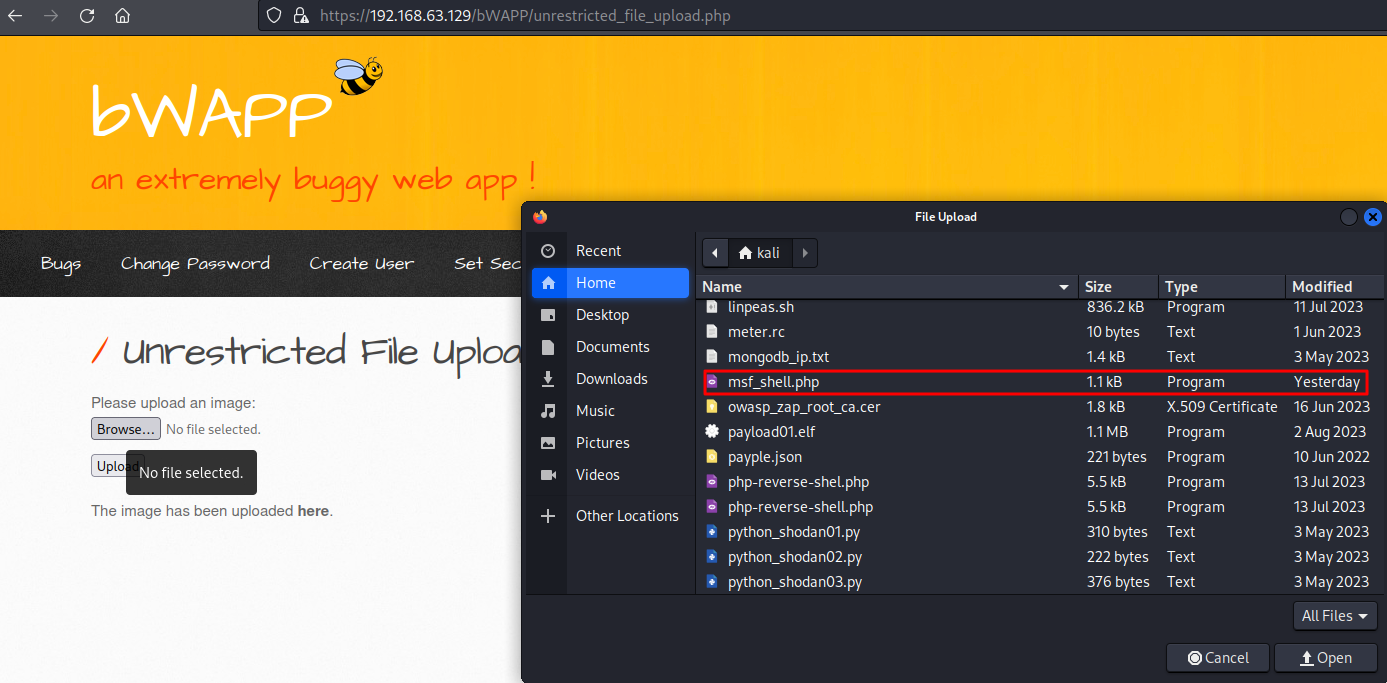This screenshot has height=683, width=1387.
Task: Click the Pictures icon in sidebar
Action: click(548, 443)
